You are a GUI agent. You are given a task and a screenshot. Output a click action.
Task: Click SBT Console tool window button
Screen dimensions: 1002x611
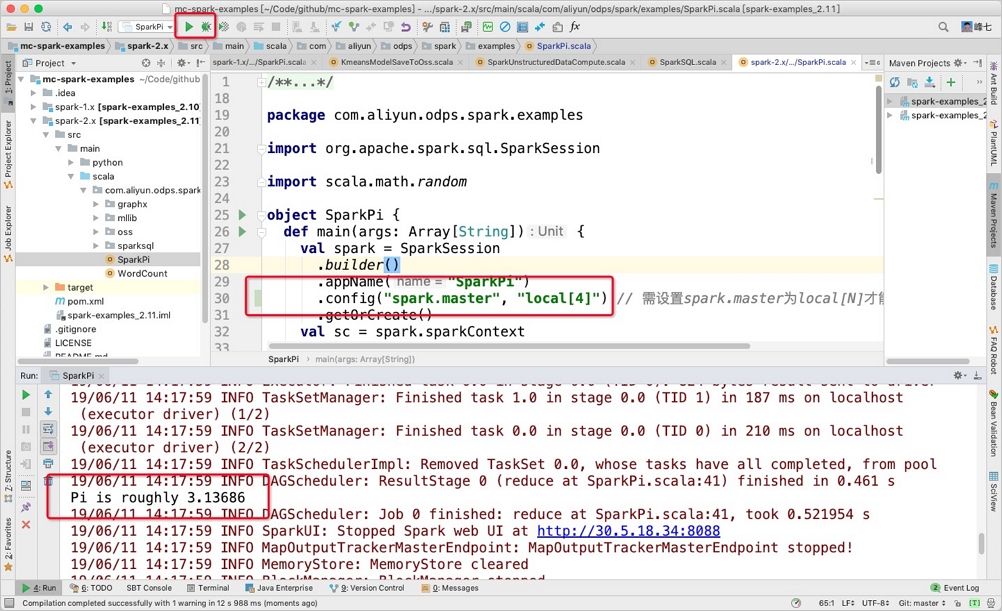click(x=149, y=588)
